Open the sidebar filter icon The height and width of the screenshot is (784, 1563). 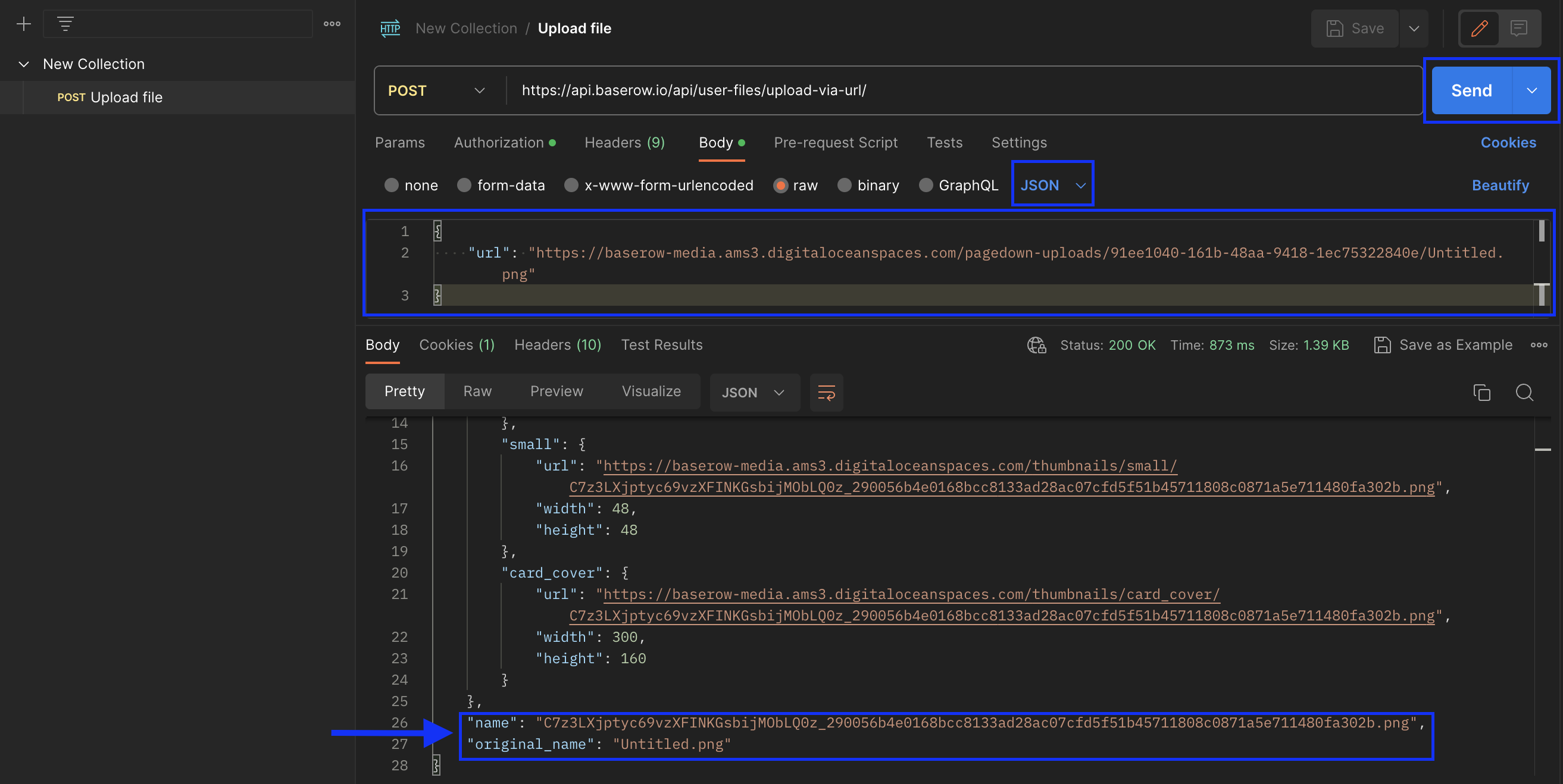65,24
